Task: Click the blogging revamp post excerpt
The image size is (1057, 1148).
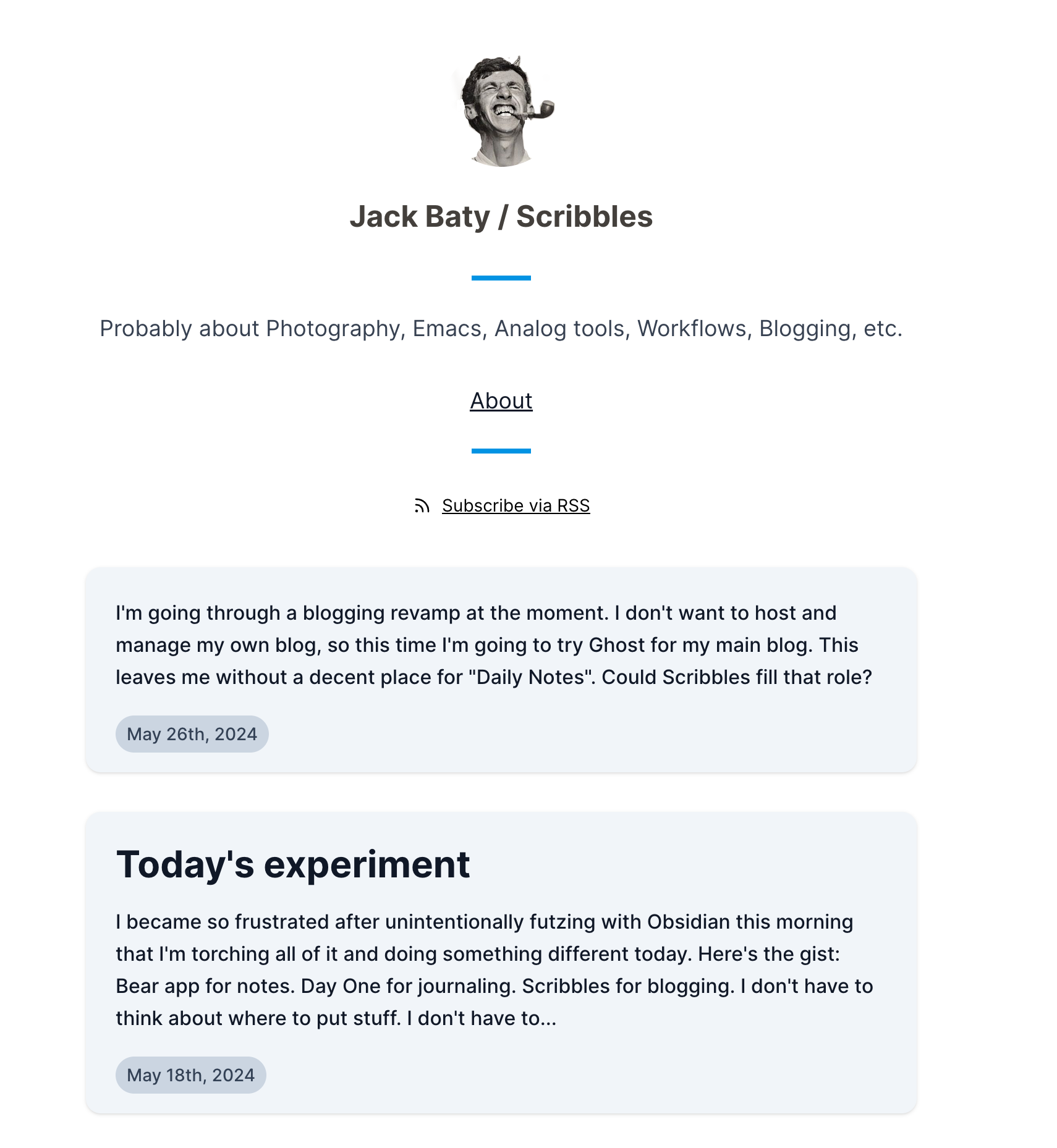Action: coord(493,645)
